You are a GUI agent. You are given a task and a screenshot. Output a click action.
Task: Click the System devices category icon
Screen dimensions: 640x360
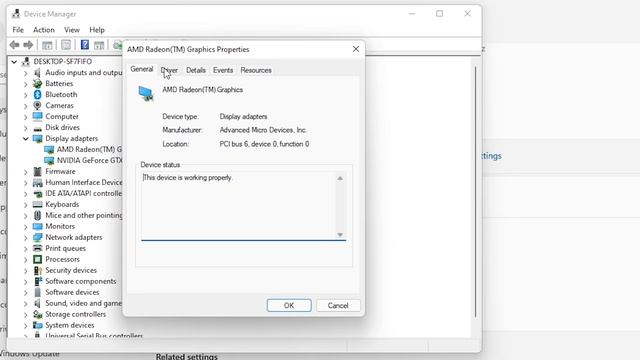tap(38, 325)
